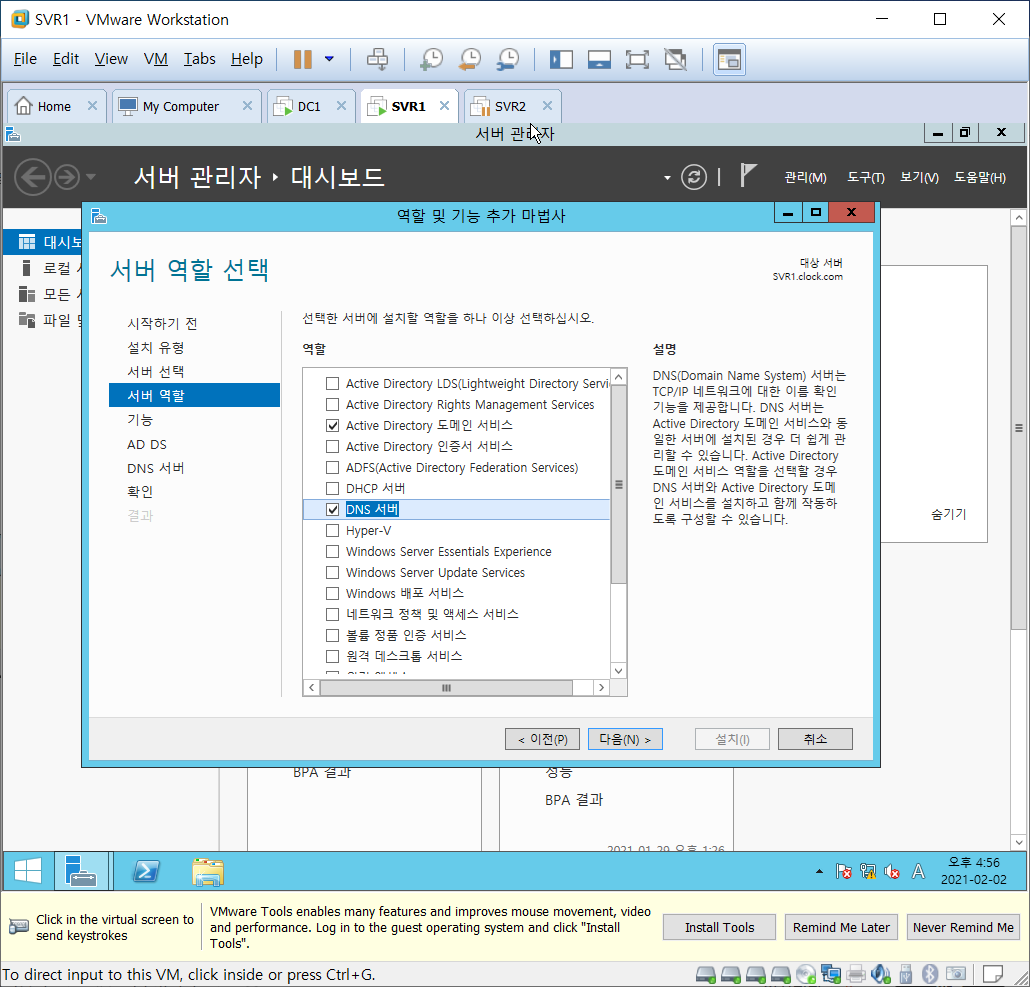The width and height of the screenshot is (1030, 987).
Task: Open Server Manager 관리(M) menu
Action: 805,177
